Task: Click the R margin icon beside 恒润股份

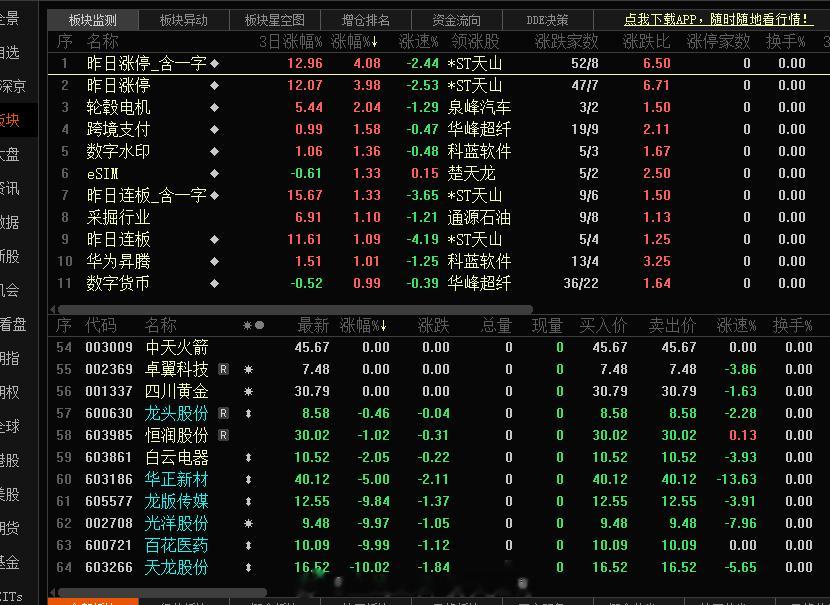Action: (x=221, y=435)
